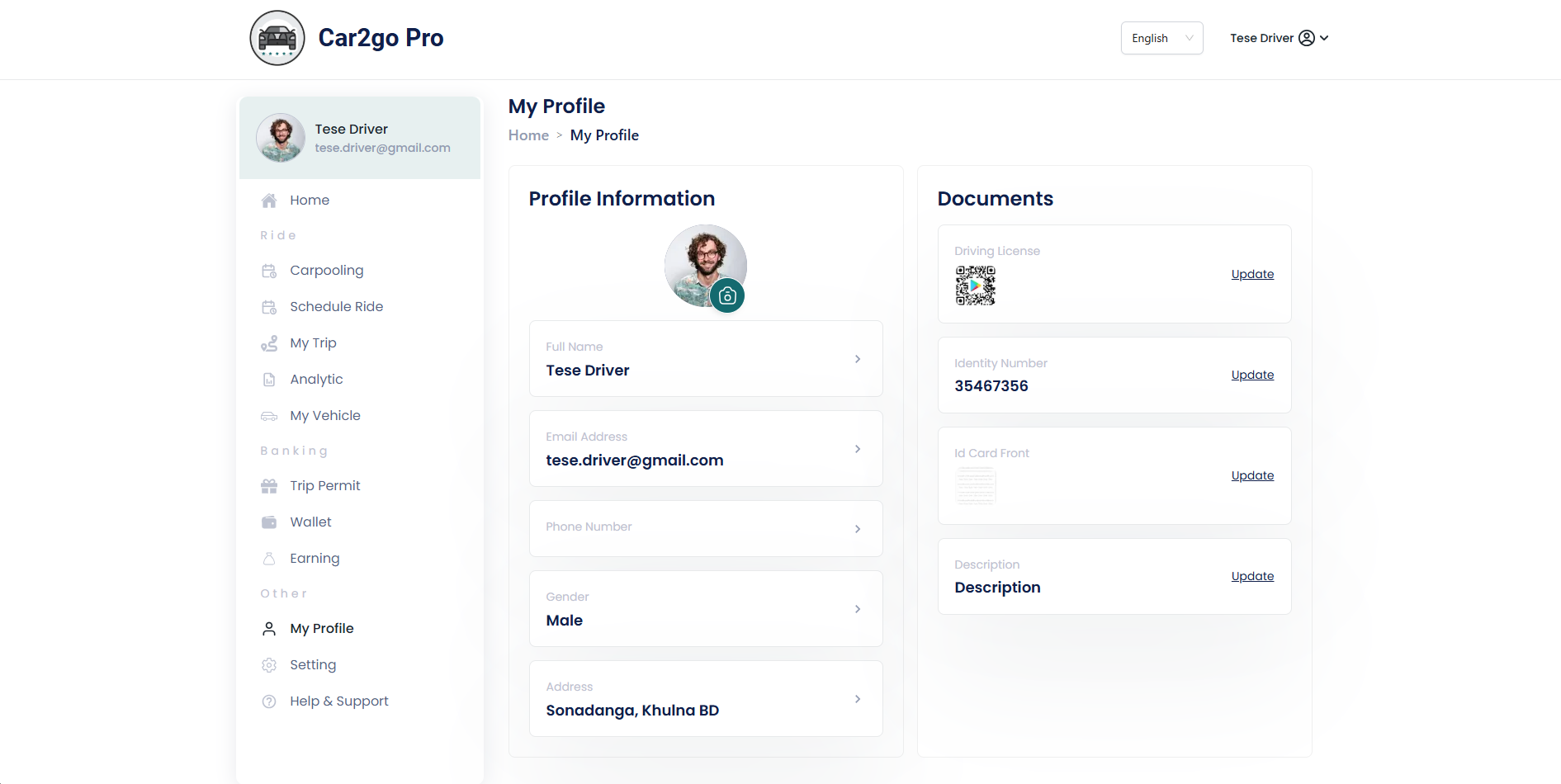Open the Phone Number row arrow

click(858, 529)
